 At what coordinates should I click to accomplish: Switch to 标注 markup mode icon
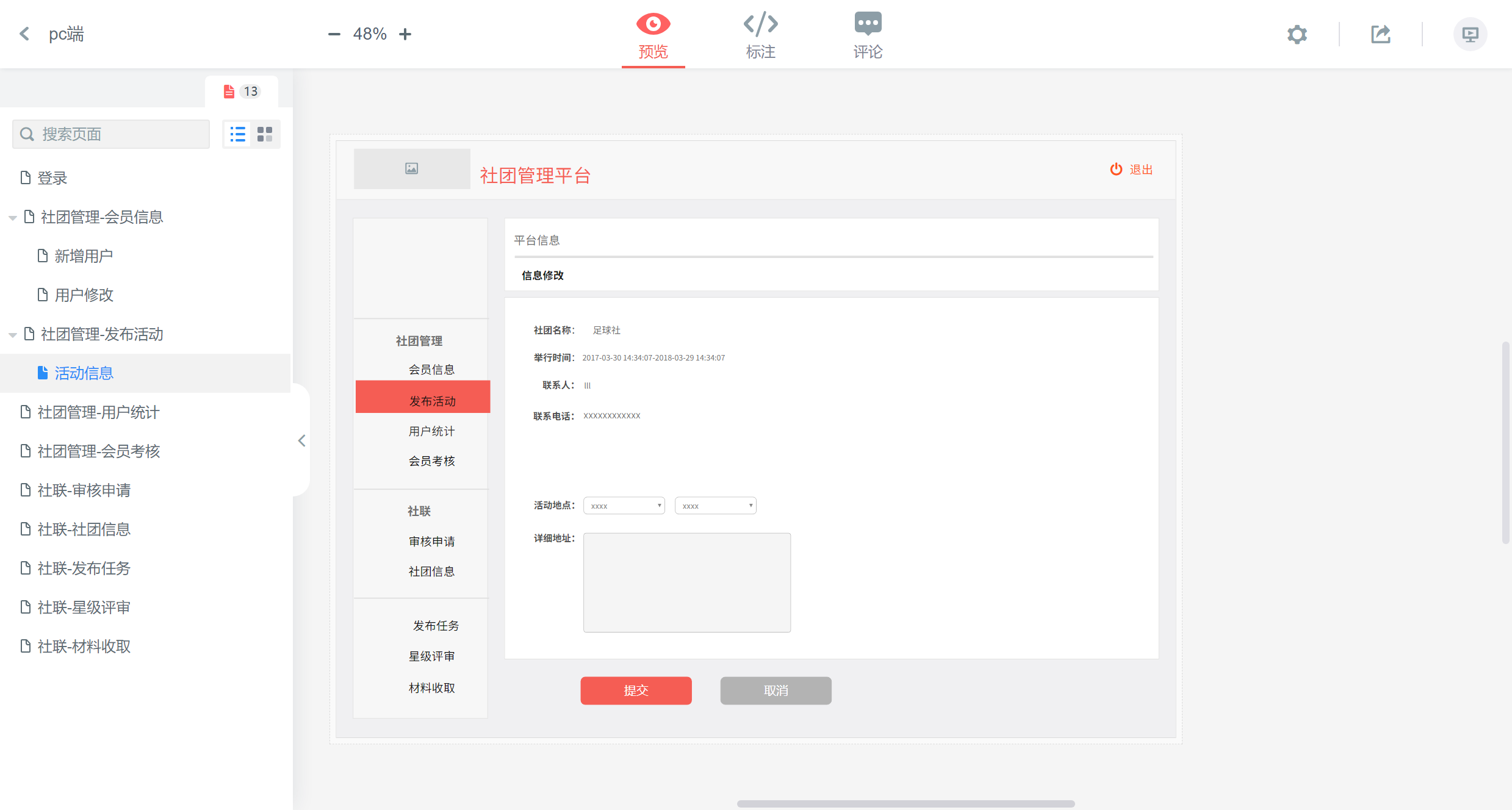(760, 34)
